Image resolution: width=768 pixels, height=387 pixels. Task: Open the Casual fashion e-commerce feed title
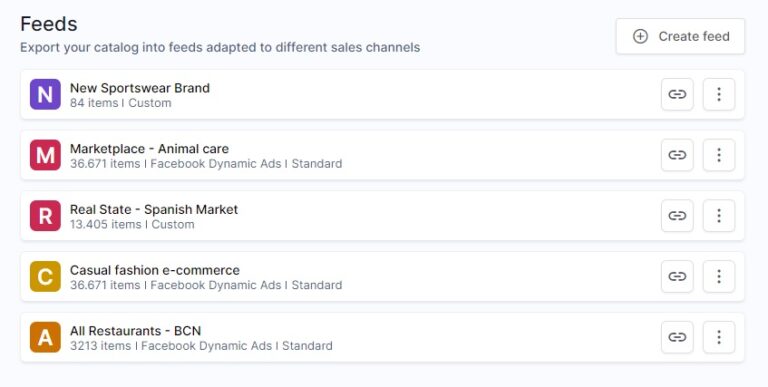(155, 270)
